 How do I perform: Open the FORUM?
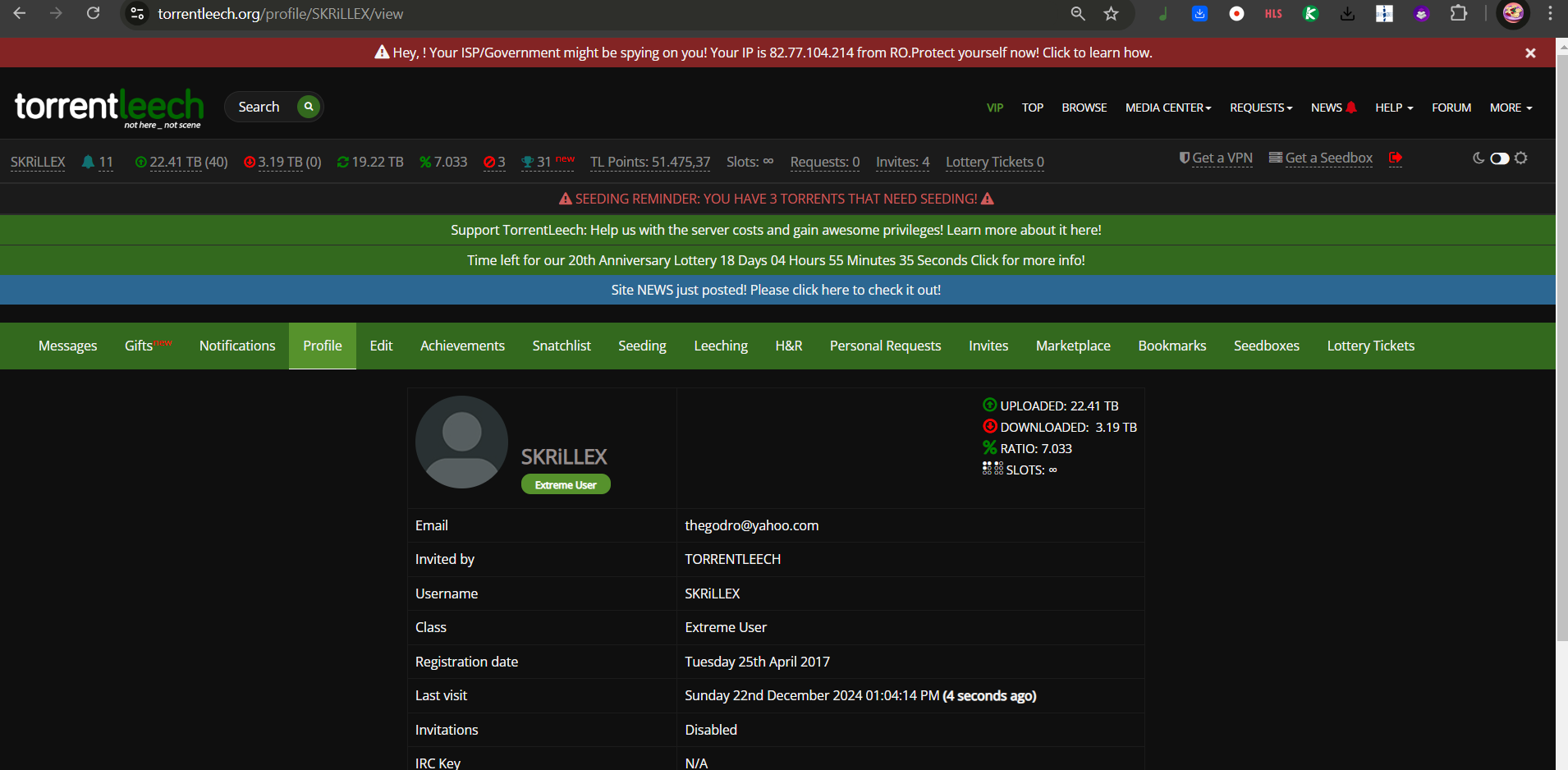[1451, 108]
